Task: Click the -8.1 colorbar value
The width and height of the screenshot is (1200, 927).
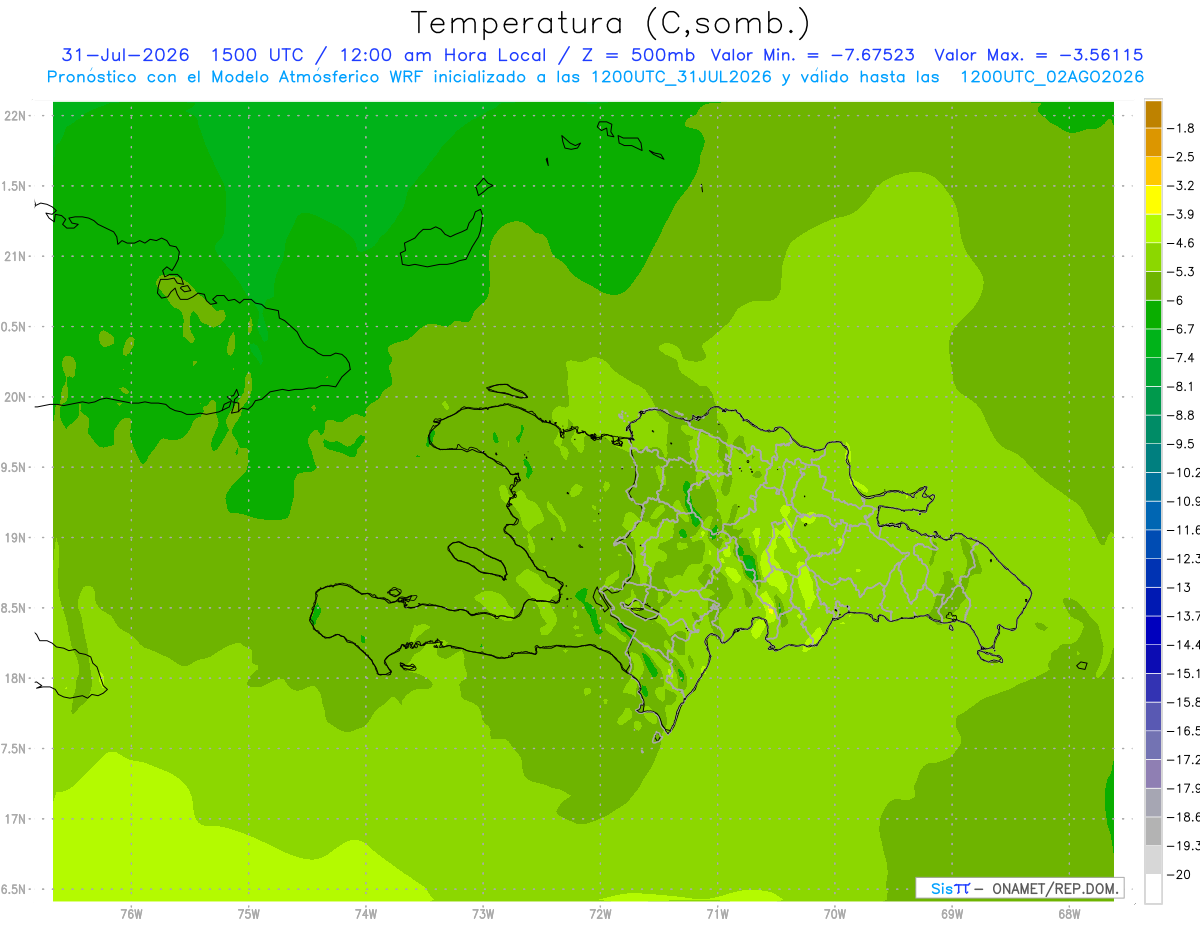Action: click(x=1182, y=387)
